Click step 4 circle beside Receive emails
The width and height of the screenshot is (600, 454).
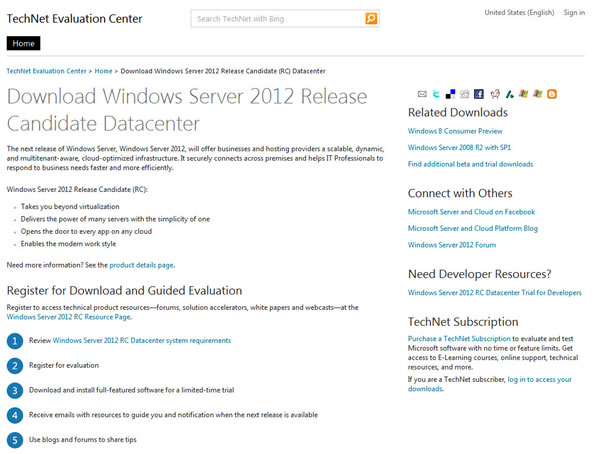pos(15,415)
